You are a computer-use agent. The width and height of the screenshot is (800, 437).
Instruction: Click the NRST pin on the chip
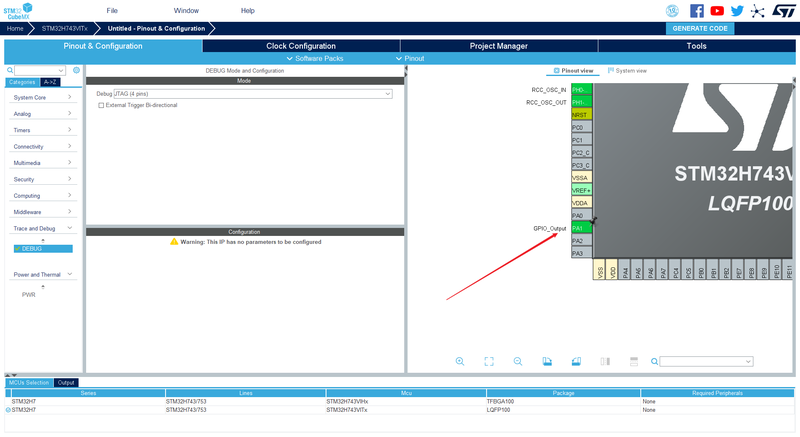click(581, 115)
